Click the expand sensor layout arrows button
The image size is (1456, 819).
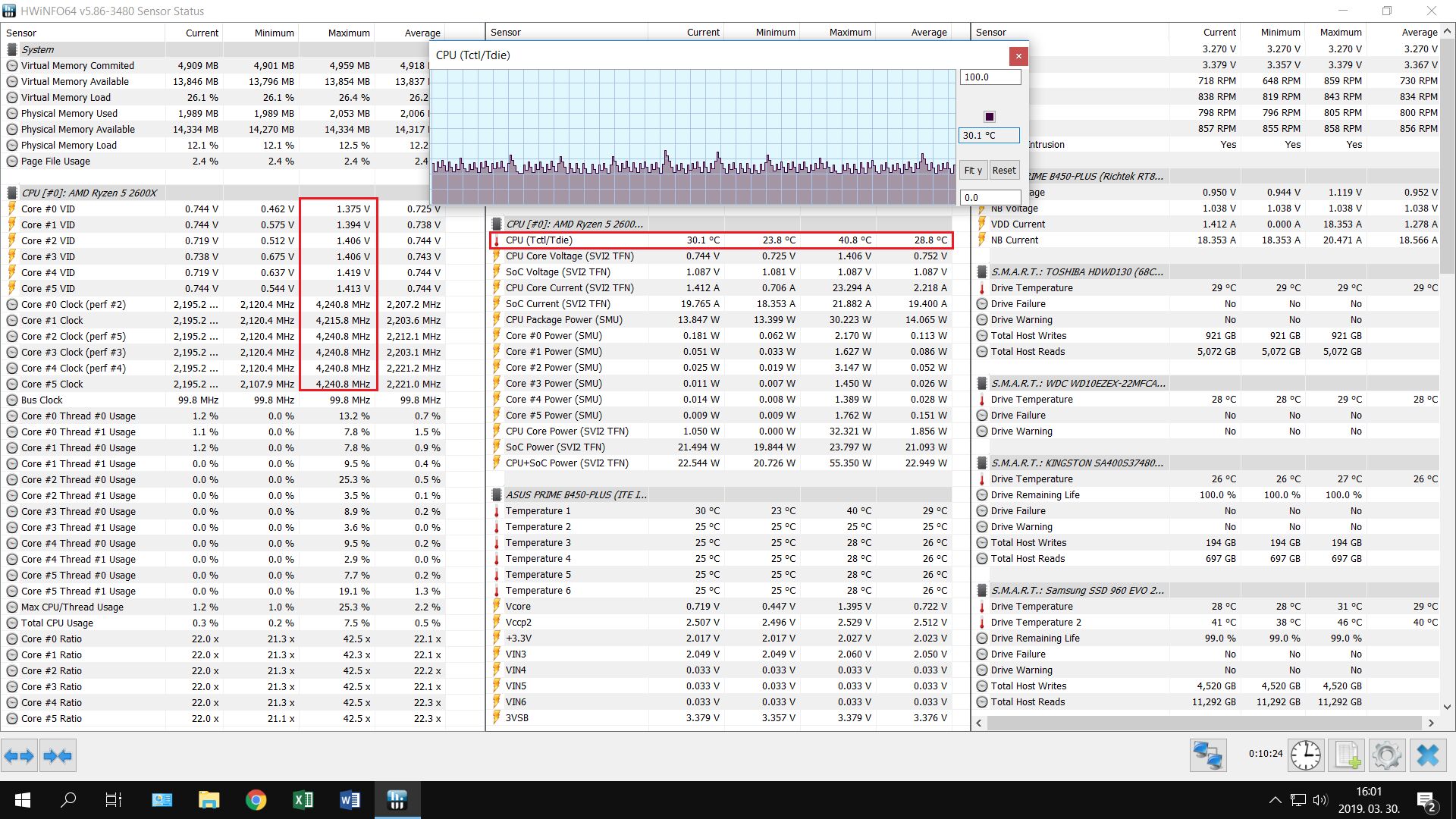point(19,755)
